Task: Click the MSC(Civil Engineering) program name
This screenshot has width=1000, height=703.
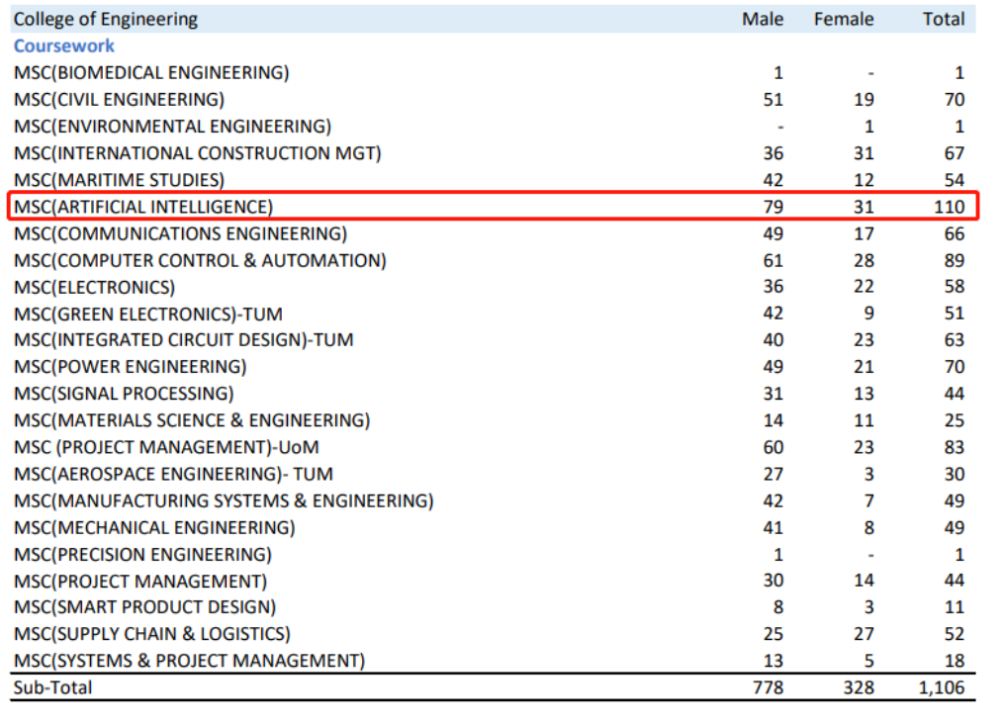Action: coord(119,99)
